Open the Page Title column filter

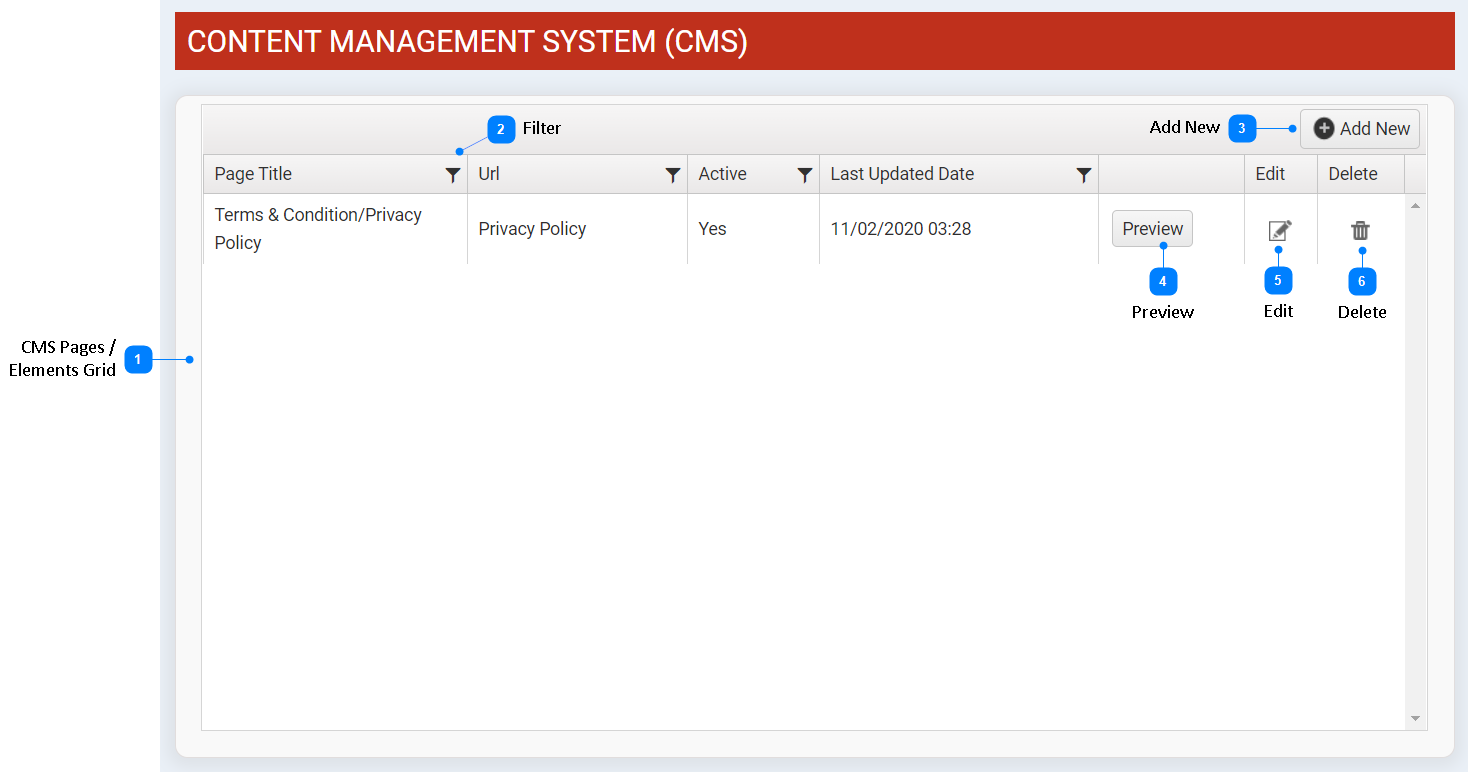(453, 175)
